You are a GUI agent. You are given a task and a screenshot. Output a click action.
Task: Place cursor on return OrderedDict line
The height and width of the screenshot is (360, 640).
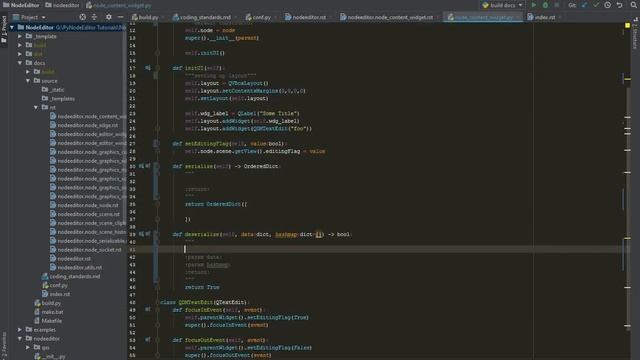[x=216, y=204]
